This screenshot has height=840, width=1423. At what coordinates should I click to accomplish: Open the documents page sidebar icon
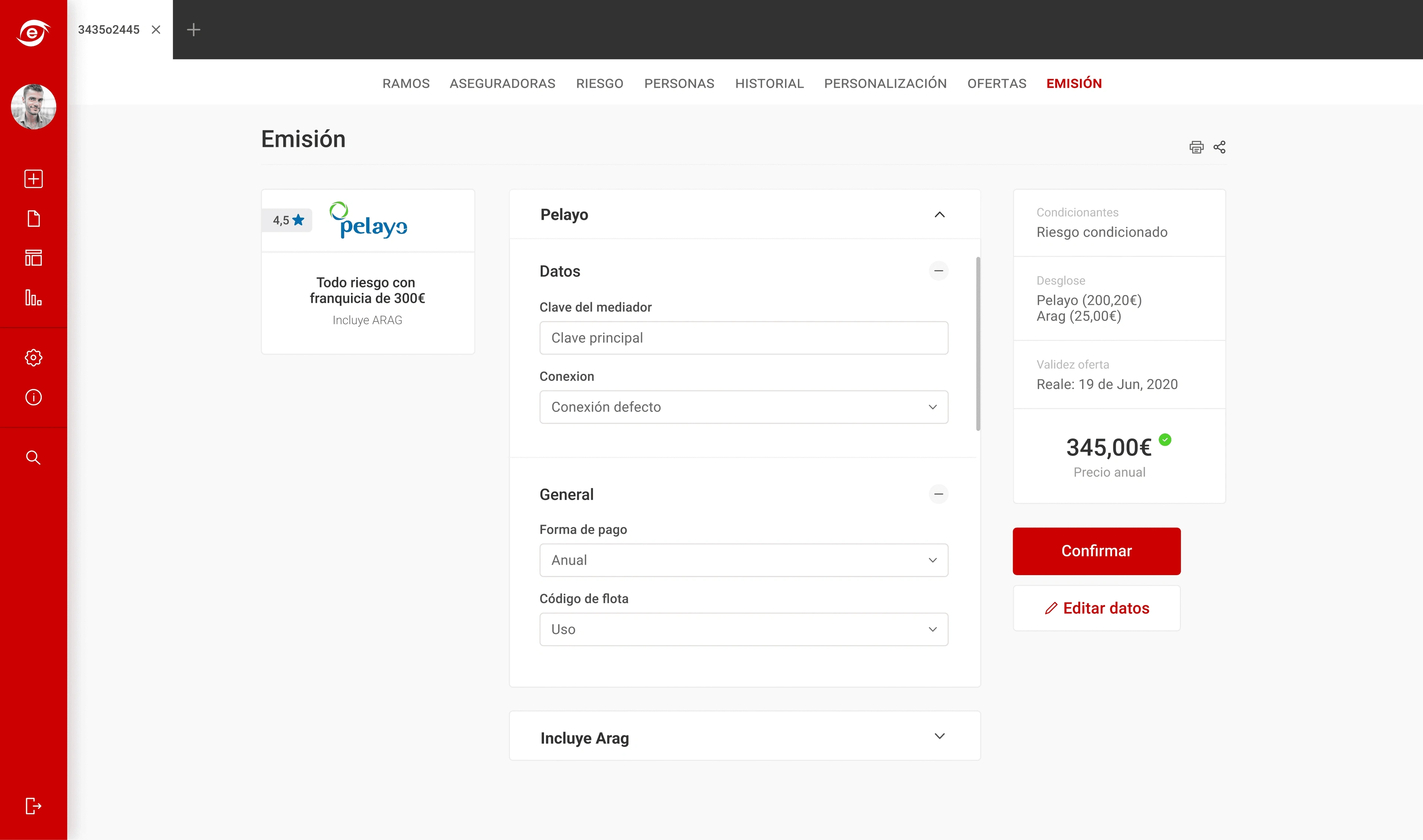pos(33,219)
